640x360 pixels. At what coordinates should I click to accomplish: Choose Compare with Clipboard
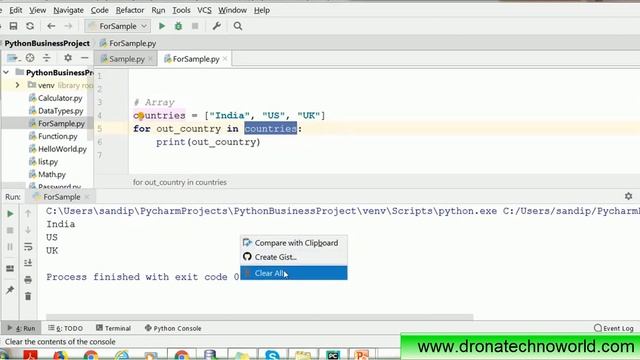click(x=293, y=243)
